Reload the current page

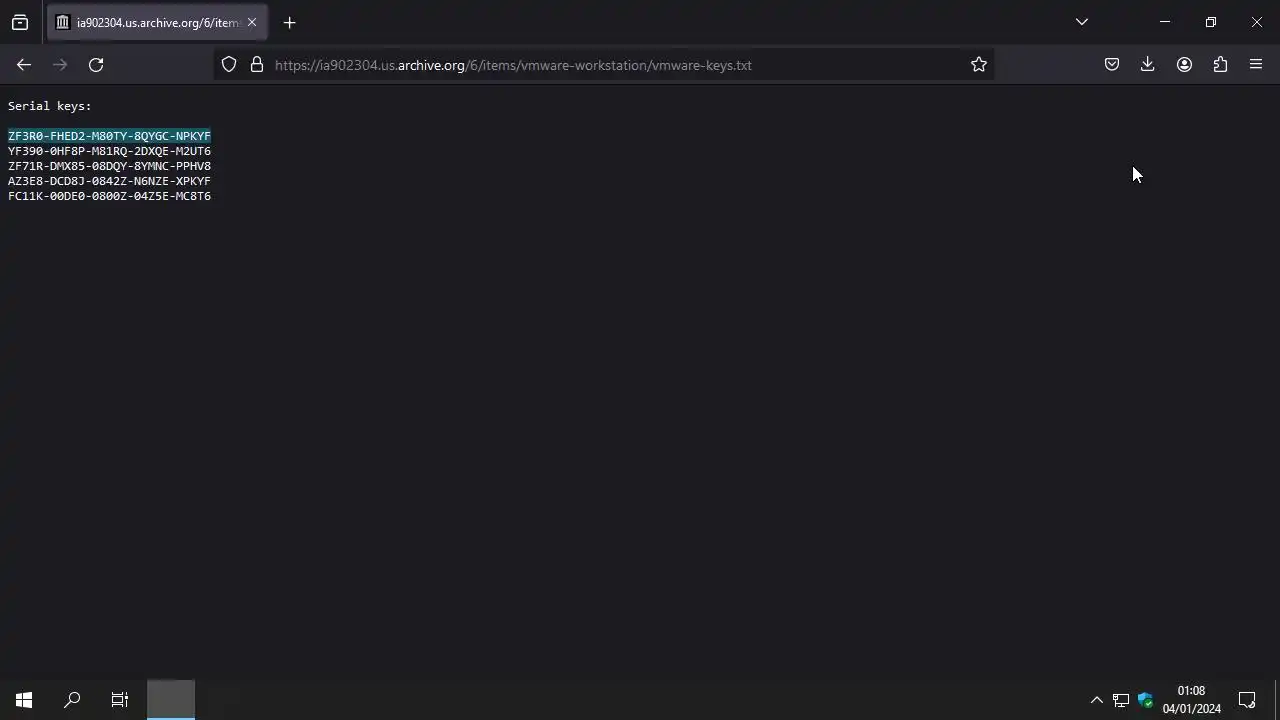(x=96, y=64)
